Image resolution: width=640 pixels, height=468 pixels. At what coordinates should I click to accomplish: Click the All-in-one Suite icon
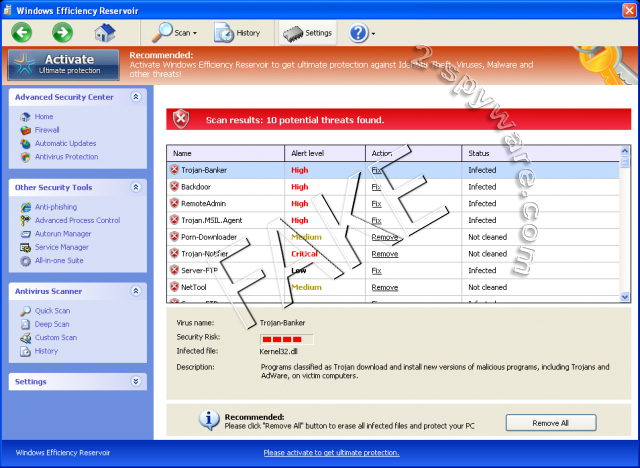coord(25,261)
